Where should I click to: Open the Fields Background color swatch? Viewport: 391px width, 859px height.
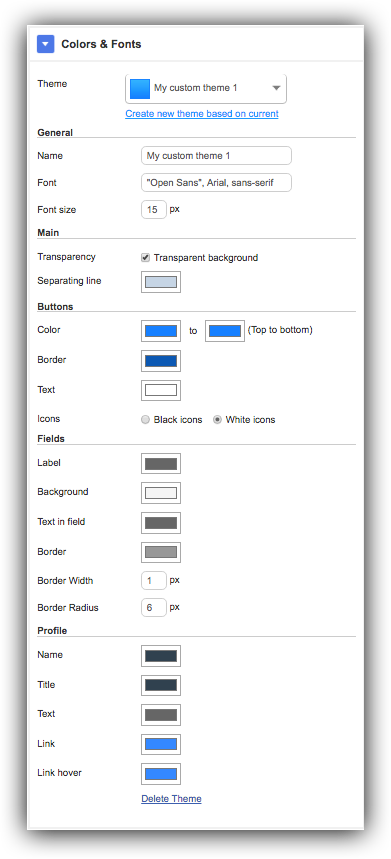point(161,493)
